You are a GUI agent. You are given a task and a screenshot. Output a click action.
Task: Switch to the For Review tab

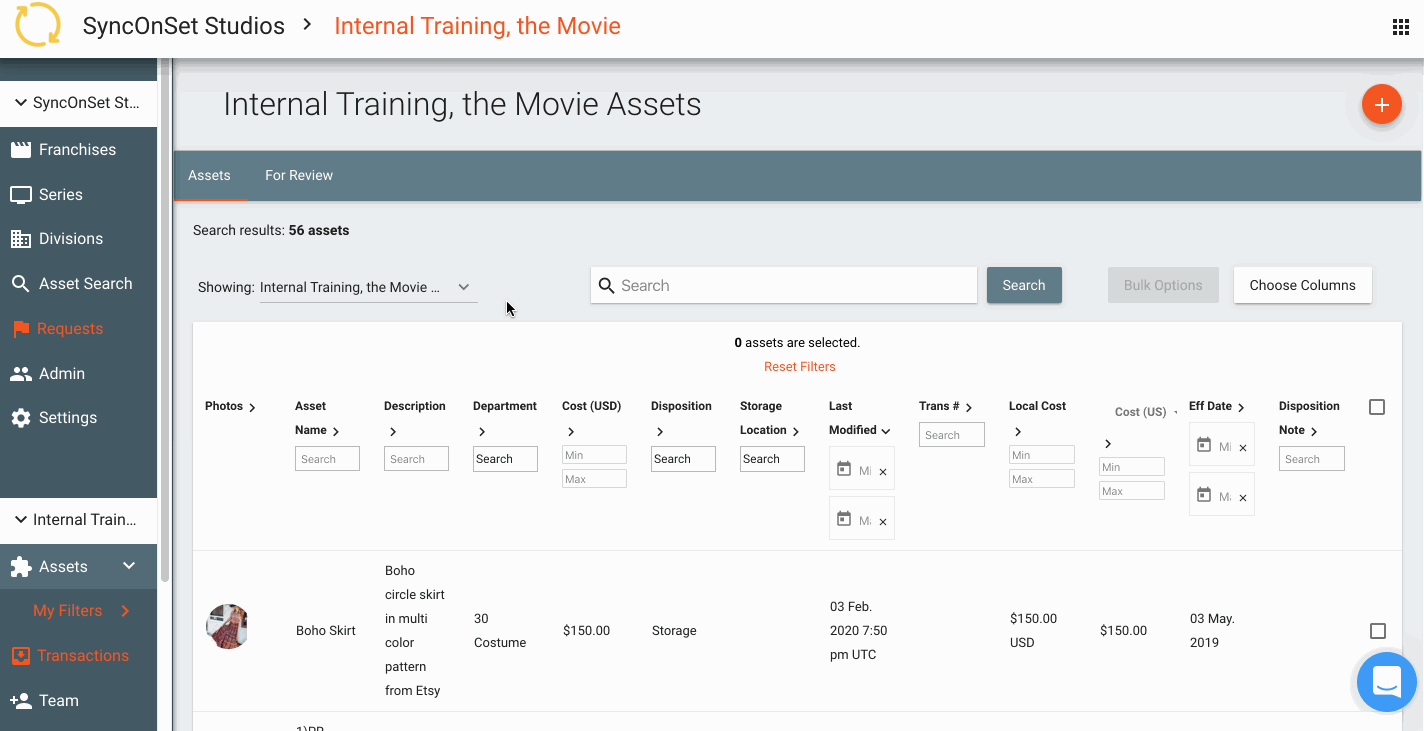tap(299, 176)
